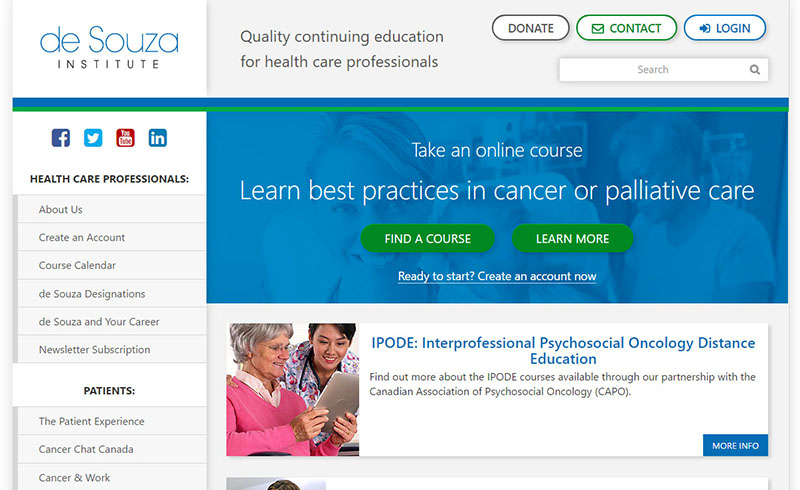Click the CONTACT button with envelope
Screen dimensions: 800x490
tap(627, 28)
